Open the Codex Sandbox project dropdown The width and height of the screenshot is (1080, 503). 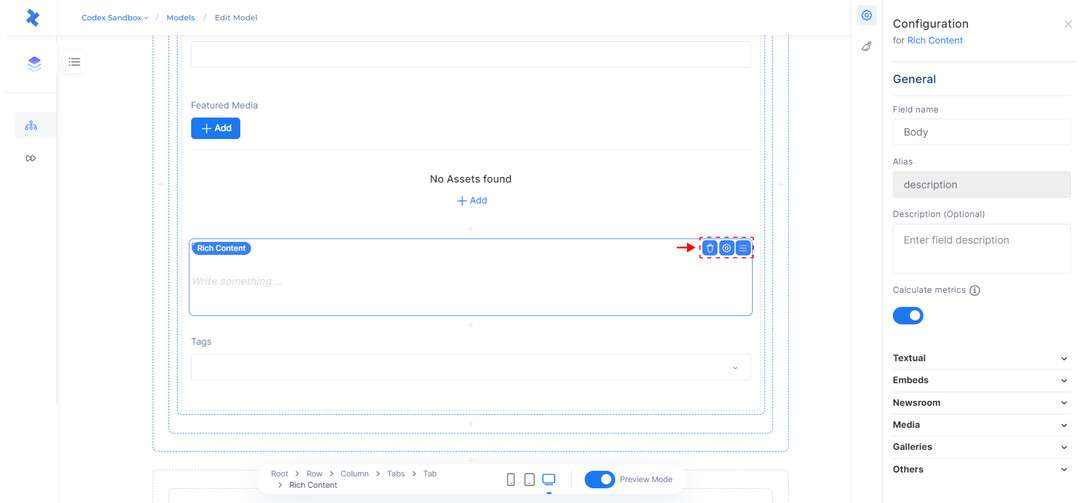[114, 18]
